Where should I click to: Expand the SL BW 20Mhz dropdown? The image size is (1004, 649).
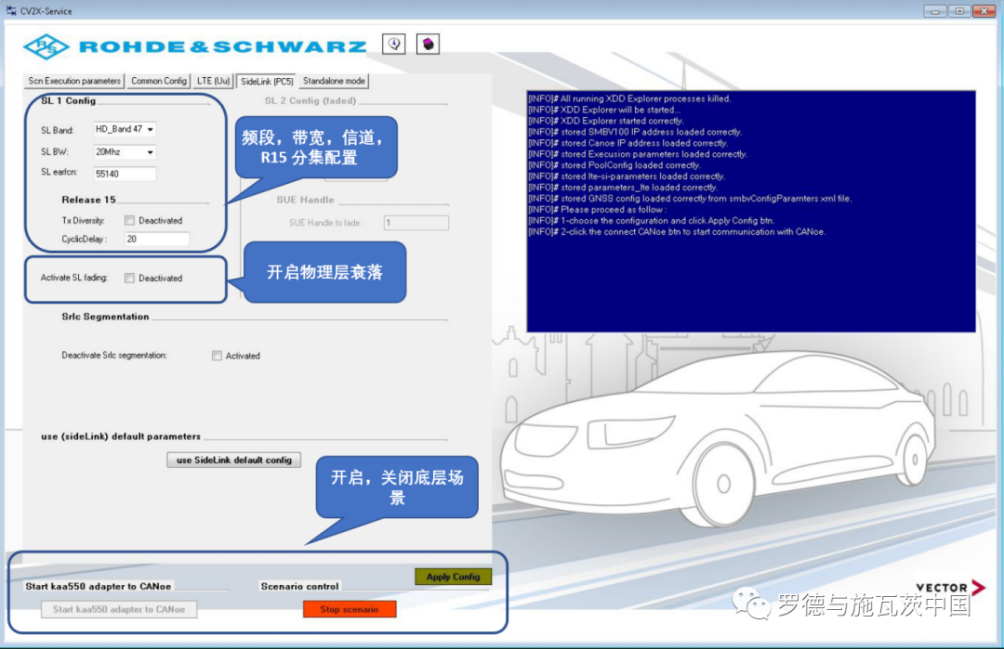[125, 152]
